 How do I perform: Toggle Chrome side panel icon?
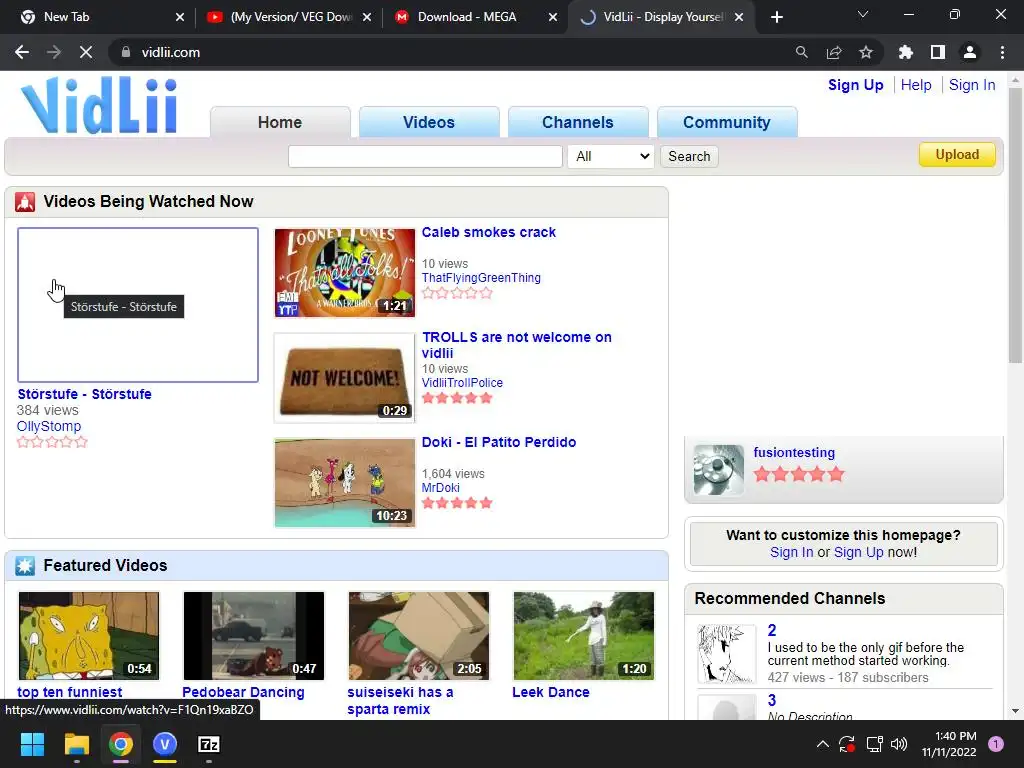coord(938,52)
